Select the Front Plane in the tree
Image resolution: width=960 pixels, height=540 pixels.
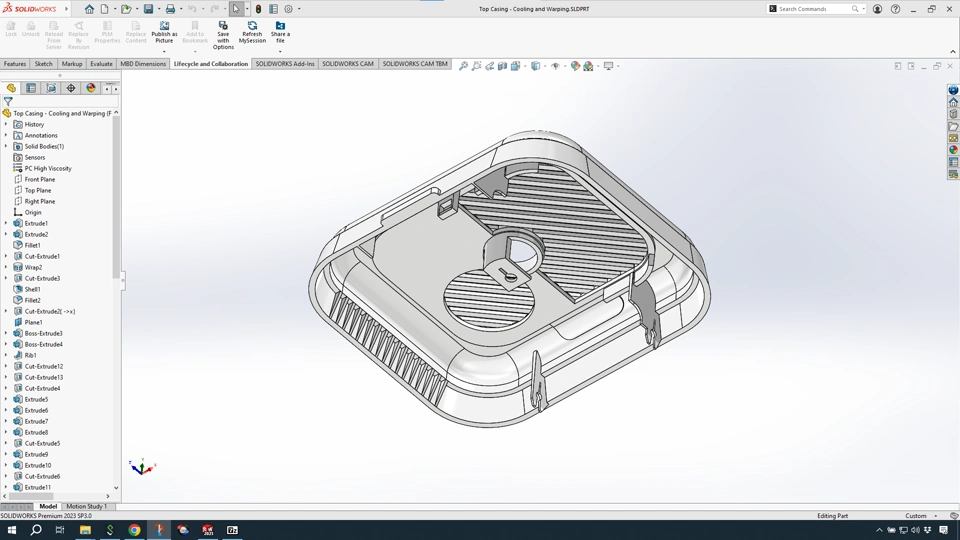pyautogui.click(x=40, y=179)
